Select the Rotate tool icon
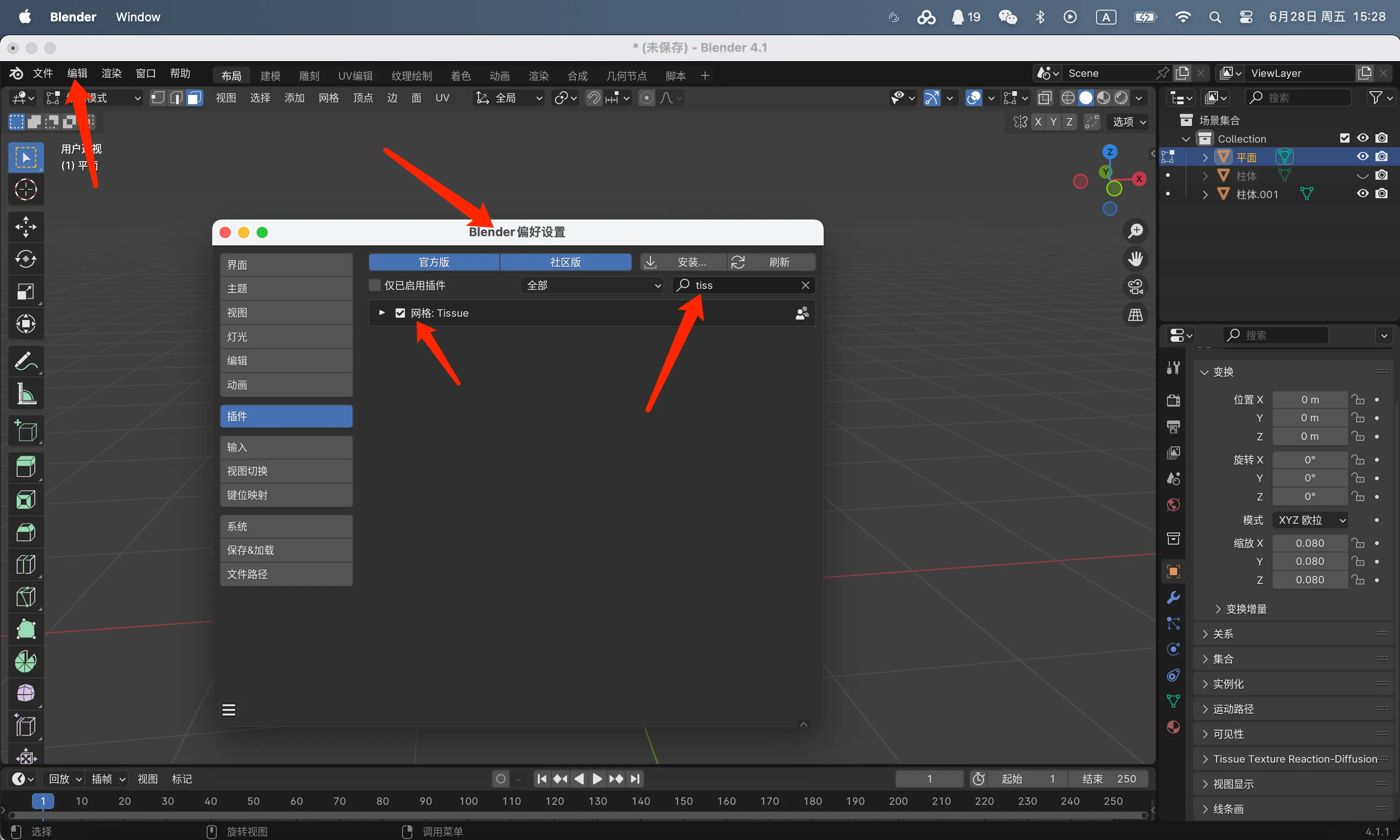 25,259
